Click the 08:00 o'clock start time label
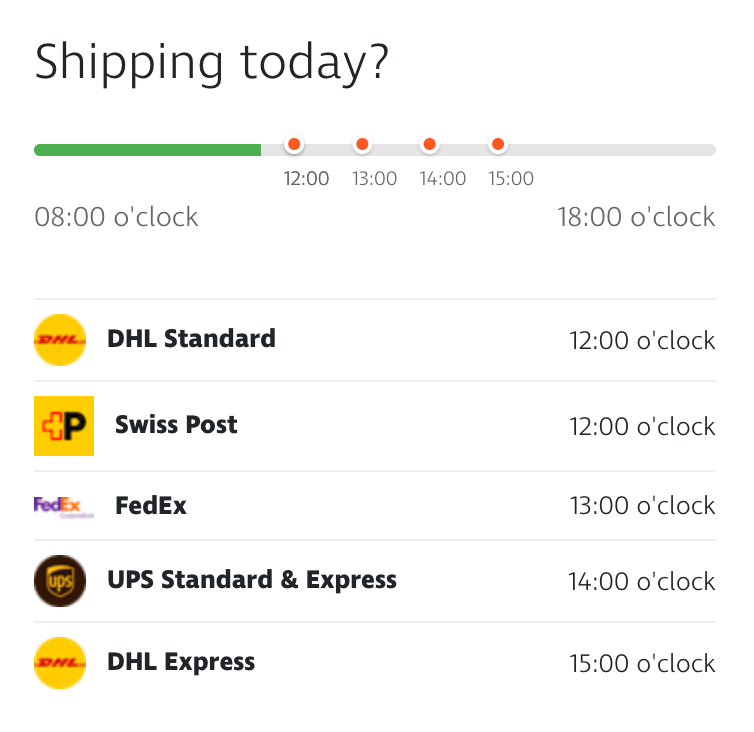Screen dimensions: 754x732 tap(116, 217)
